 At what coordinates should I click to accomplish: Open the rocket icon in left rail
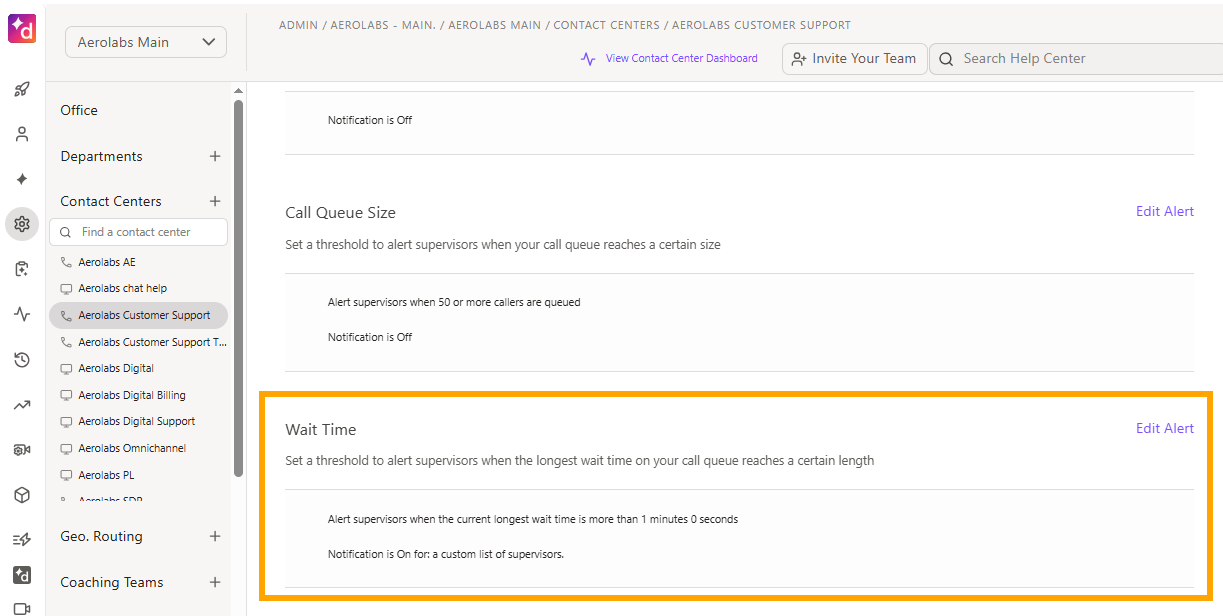click(22, 89)
